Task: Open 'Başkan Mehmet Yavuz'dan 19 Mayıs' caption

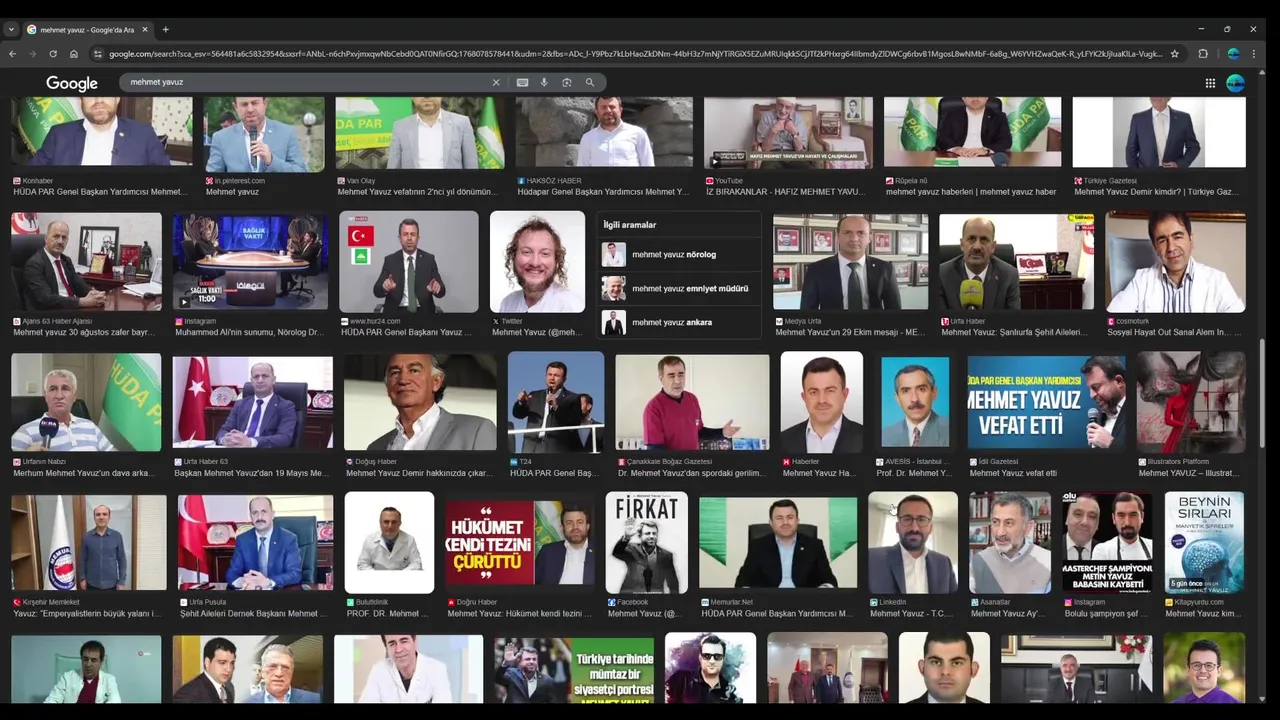Action: [x=251, y=473]
